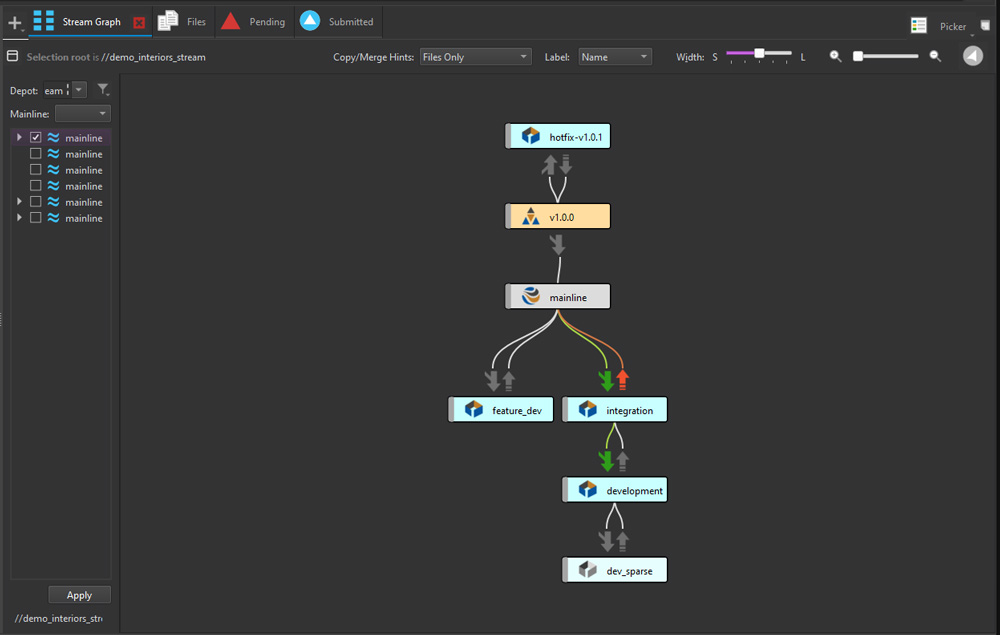Uncheck the first mainline stream checkbox
The height and width of the screenshot is (635, 1000).
35,137
